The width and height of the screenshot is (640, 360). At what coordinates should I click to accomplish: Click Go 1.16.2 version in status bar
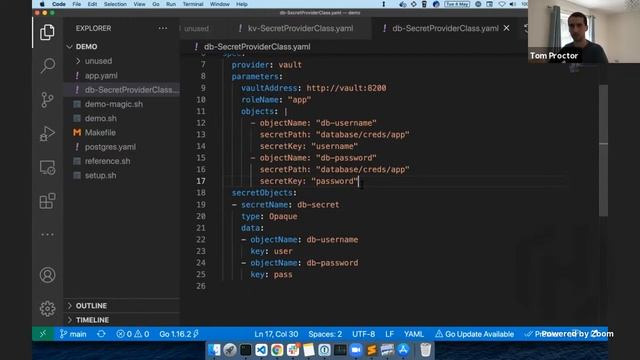coord(179,334)
